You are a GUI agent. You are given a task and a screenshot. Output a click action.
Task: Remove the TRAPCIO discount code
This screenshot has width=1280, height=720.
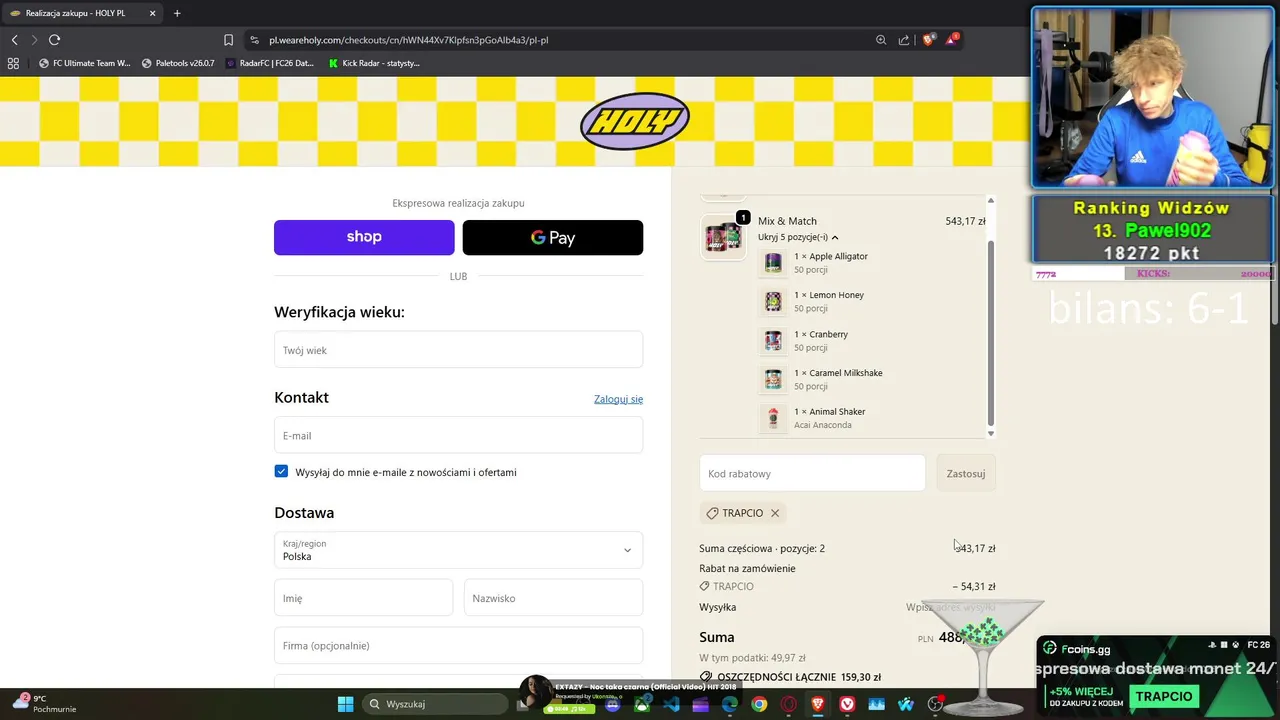click(x=775, y=513)
